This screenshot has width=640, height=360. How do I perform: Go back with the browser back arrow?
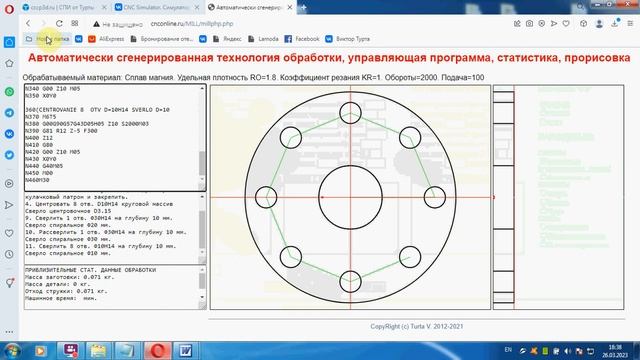tap(28, 24)
